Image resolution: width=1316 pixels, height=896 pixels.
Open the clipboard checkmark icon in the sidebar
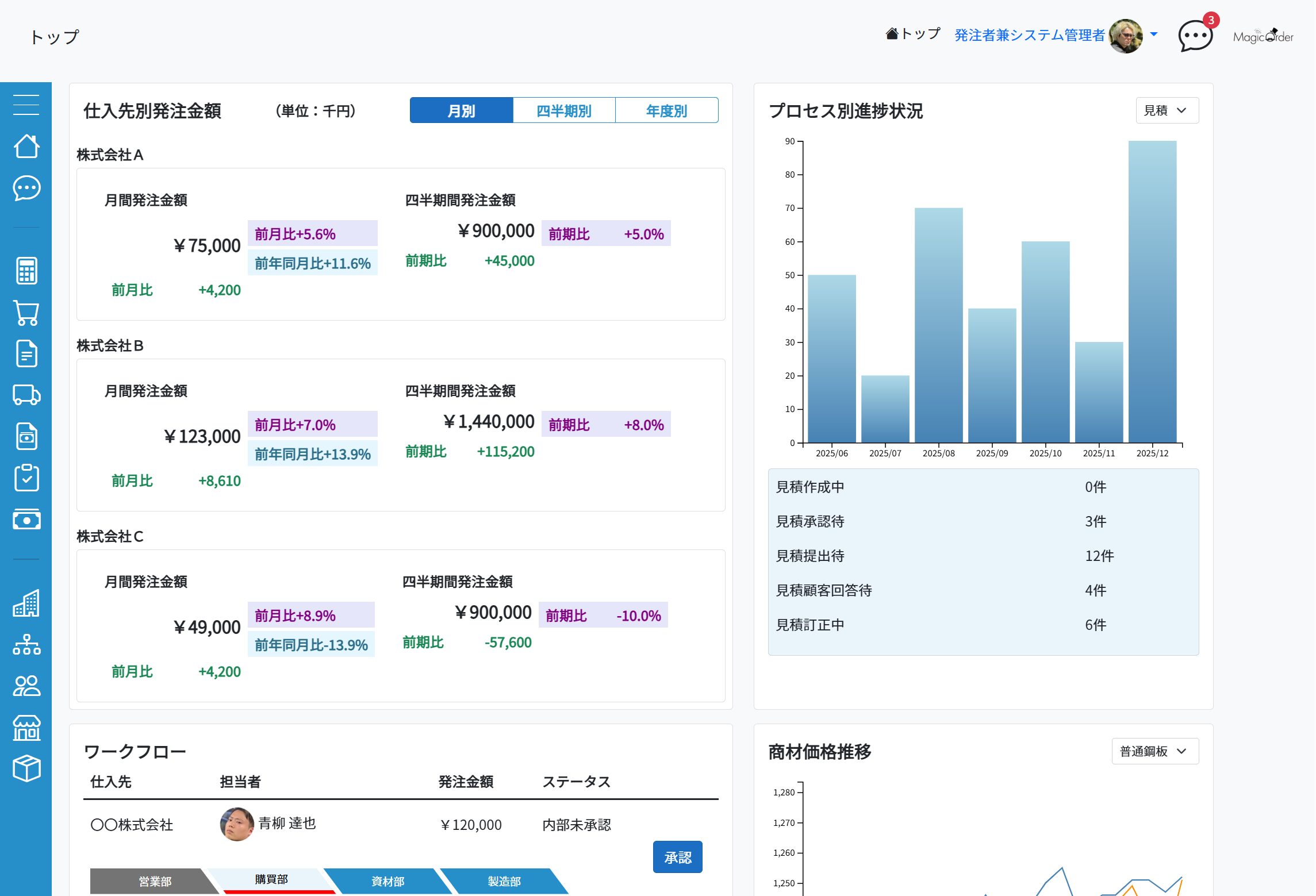click(x=26, y=478)
